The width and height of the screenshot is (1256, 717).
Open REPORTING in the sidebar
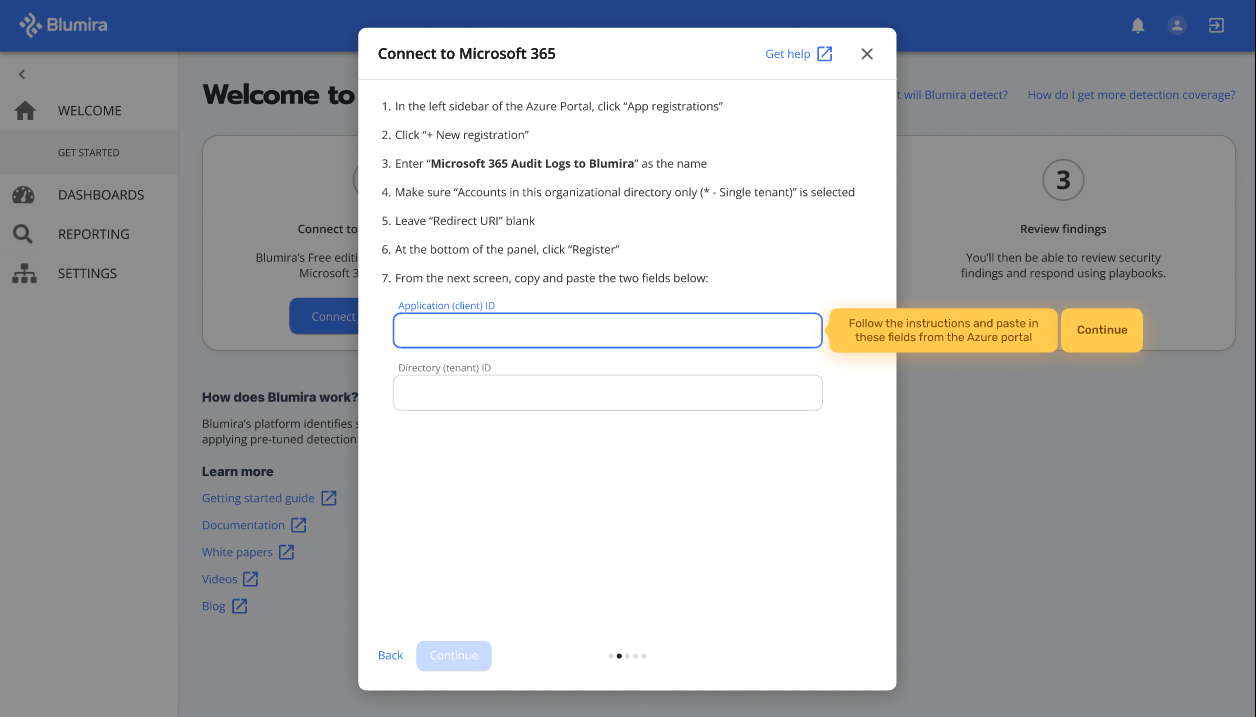pos(94,234)
